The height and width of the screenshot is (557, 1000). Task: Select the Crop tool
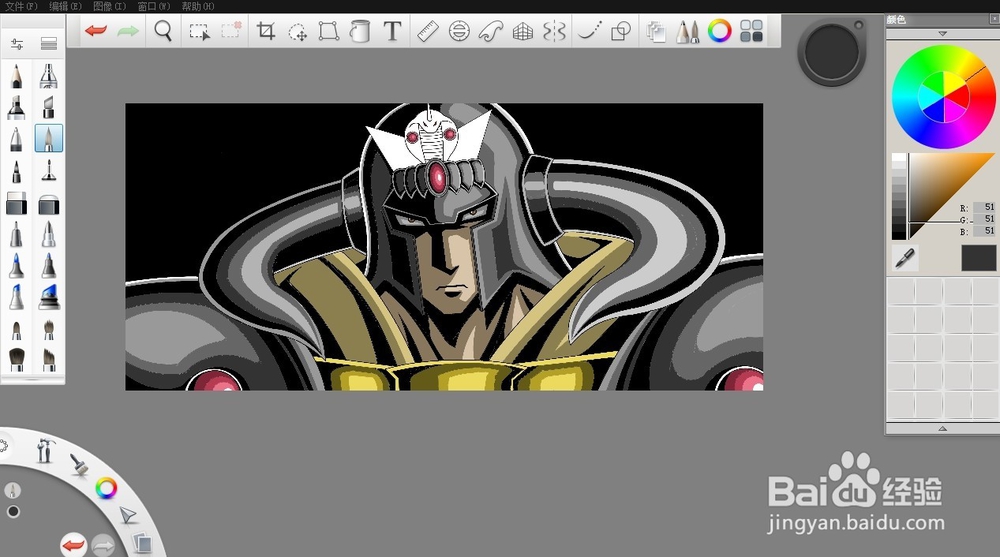click(265, 31)
